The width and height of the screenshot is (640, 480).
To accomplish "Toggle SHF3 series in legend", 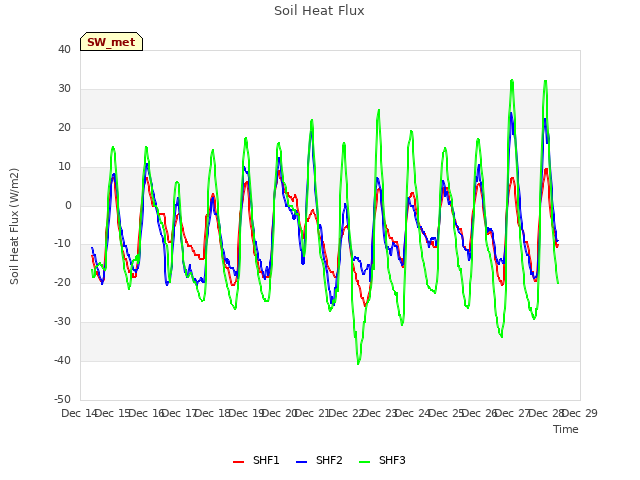I will [x=382, y=460].
